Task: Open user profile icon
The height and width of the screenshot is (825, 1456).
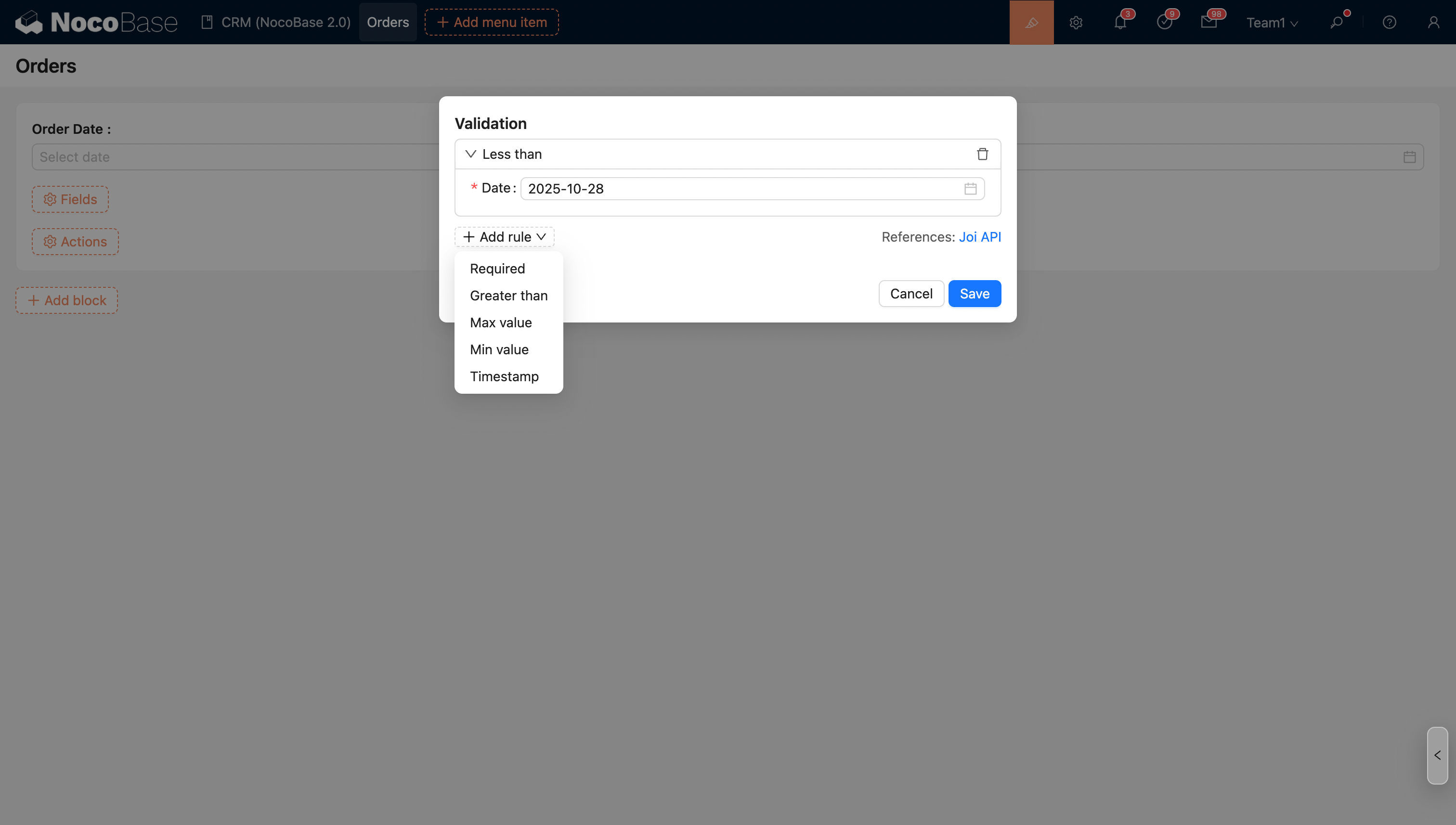Action: [x=1433, y=23]
